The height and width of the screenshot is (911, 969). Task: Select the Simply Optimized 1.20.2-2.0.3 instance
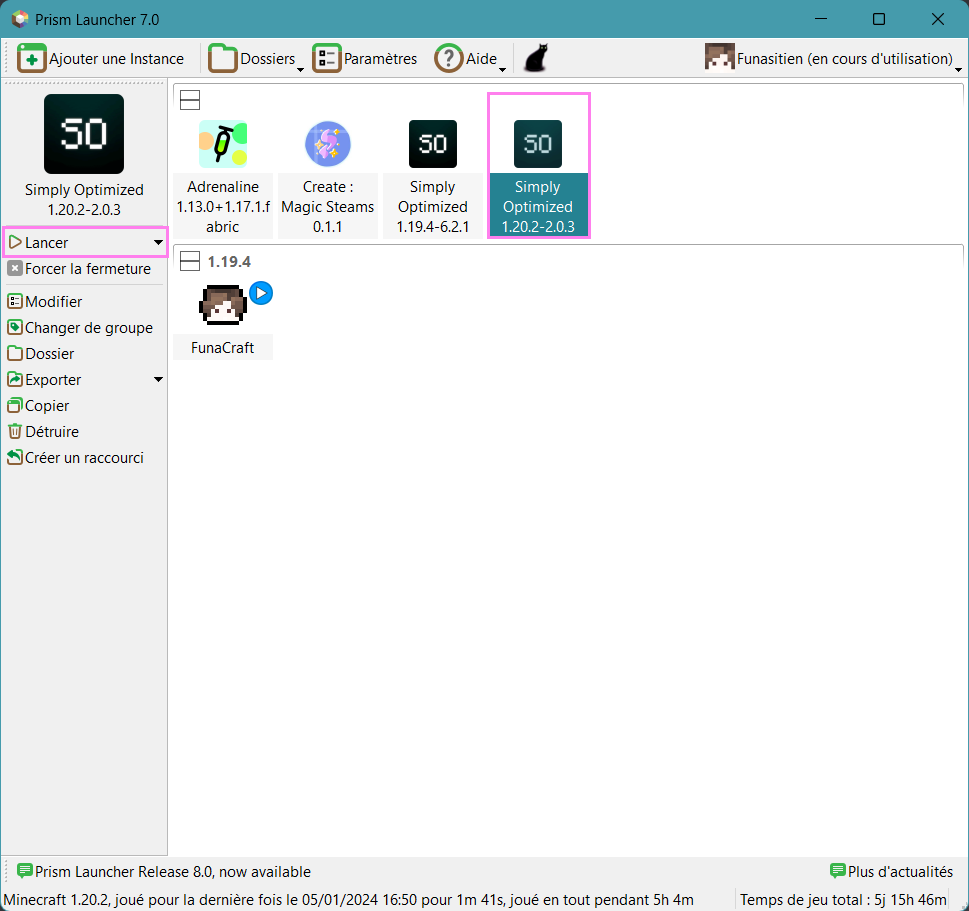tap(538, 166)
